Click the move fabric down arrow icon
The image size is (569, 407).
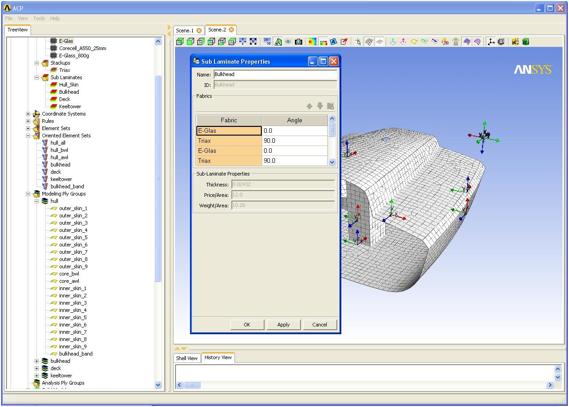(320, 106)
